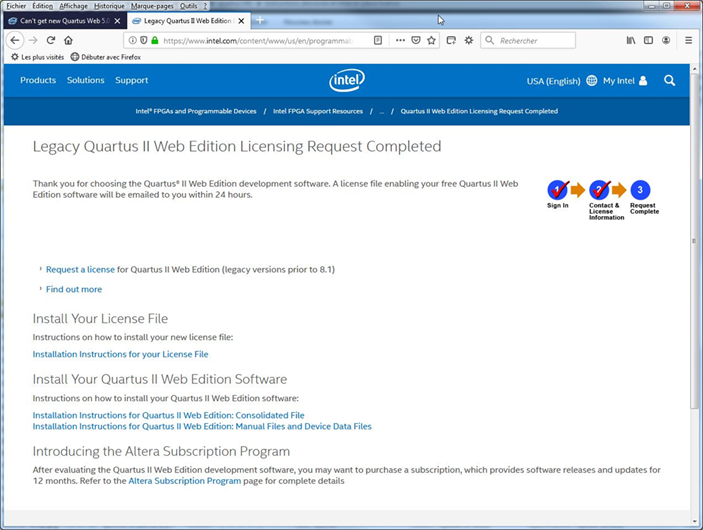Click the scrollbar up arrow
This screenshot has height=530, width=703.
click(694, 70)
